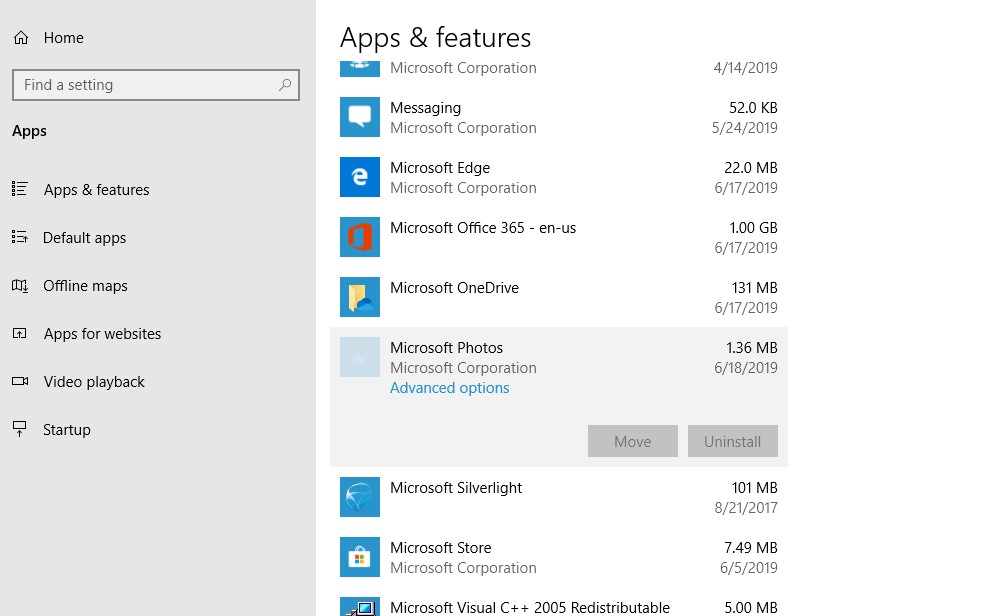This screenshot has height=616, width=1006.
Task: Click Microsoft Corporation under Microsoft Store
Action: (x=463, y=568)
